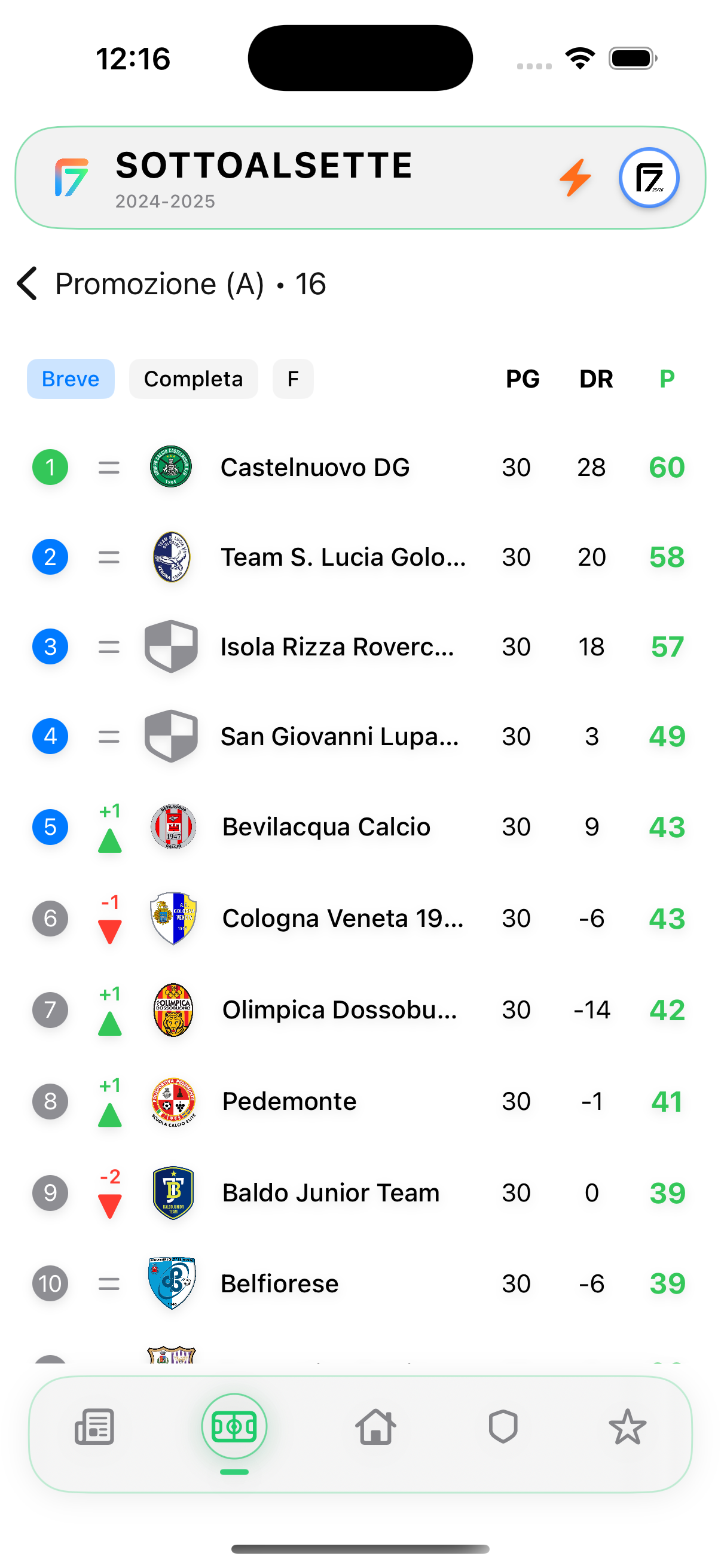Select the F filter chip

tap(293, 379)
